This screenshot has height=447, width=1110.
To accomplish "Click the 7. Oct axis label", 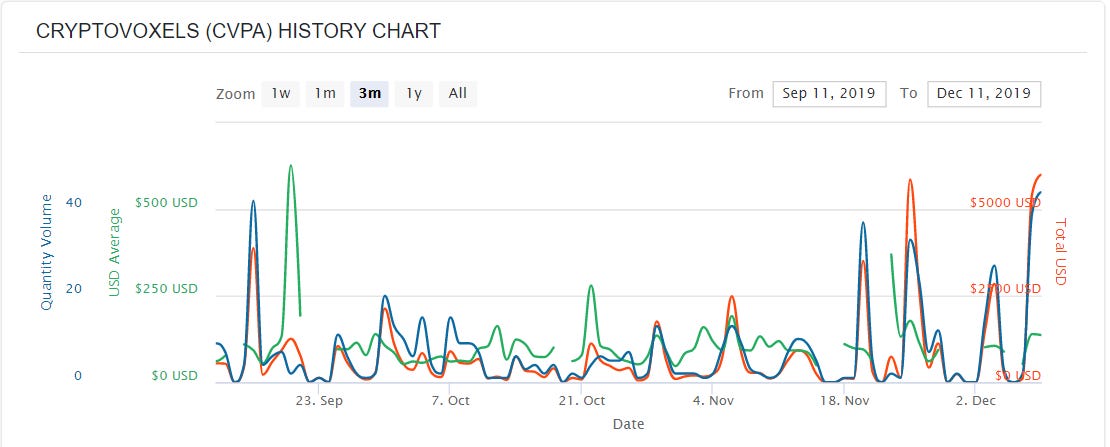I will coord(450,401).
